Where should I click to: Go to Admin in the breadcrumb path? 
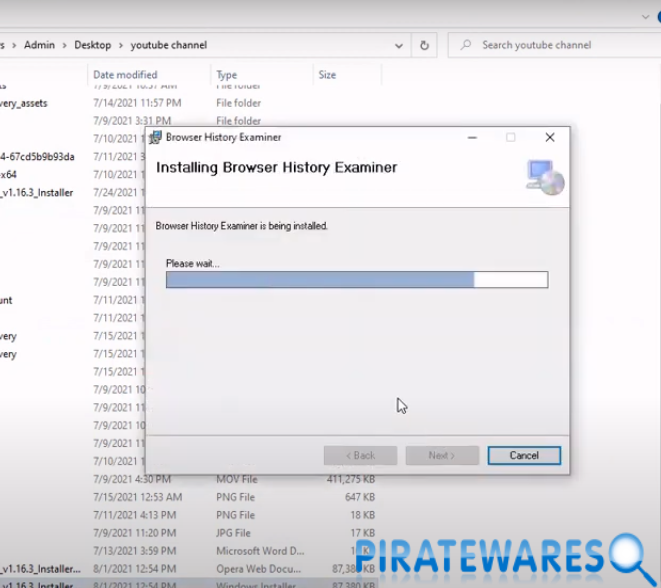pos(40,45)
